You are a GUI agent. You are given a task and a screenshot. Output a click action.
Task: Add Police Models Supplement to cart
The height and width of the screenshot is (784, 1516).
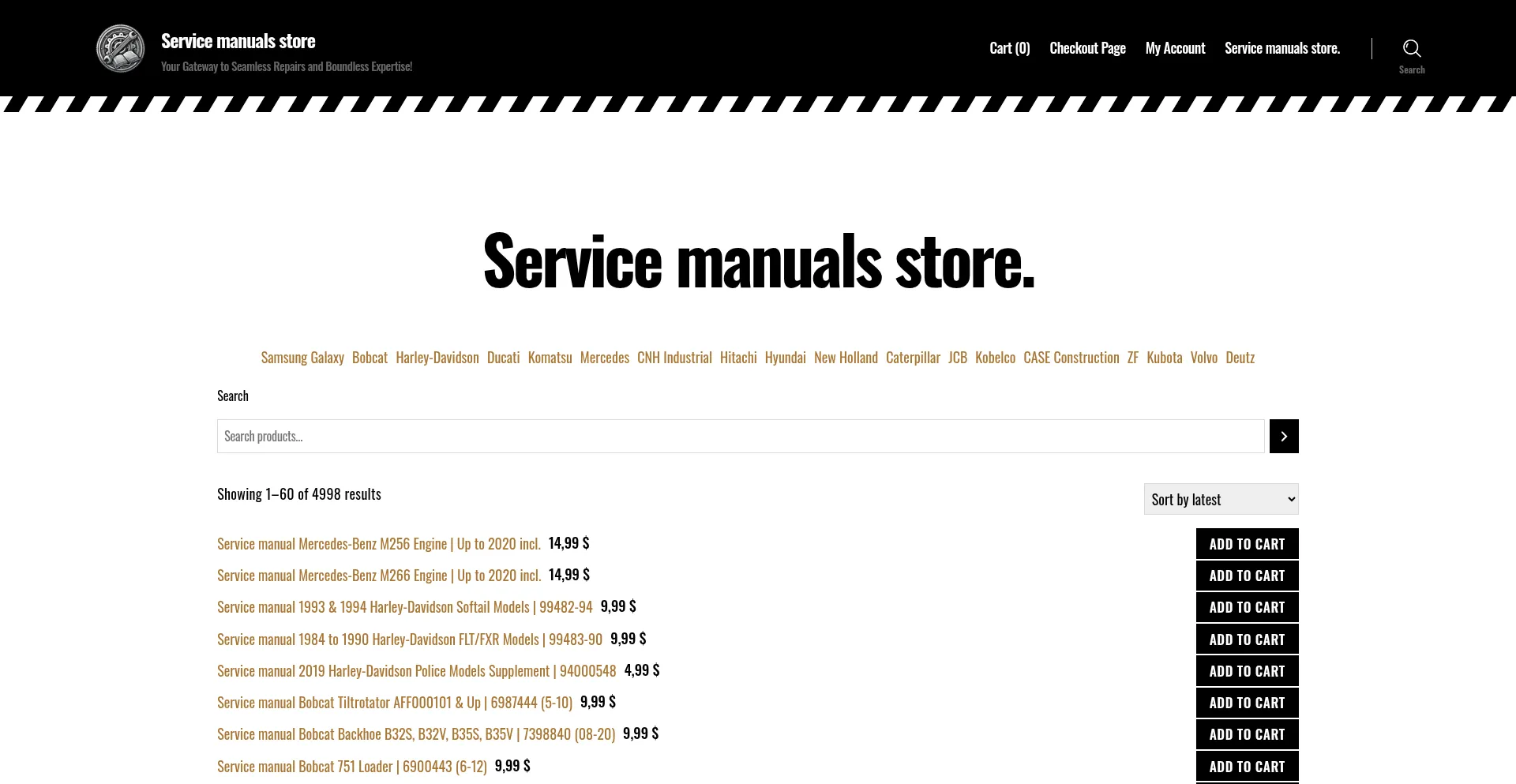coord(1248,671)
